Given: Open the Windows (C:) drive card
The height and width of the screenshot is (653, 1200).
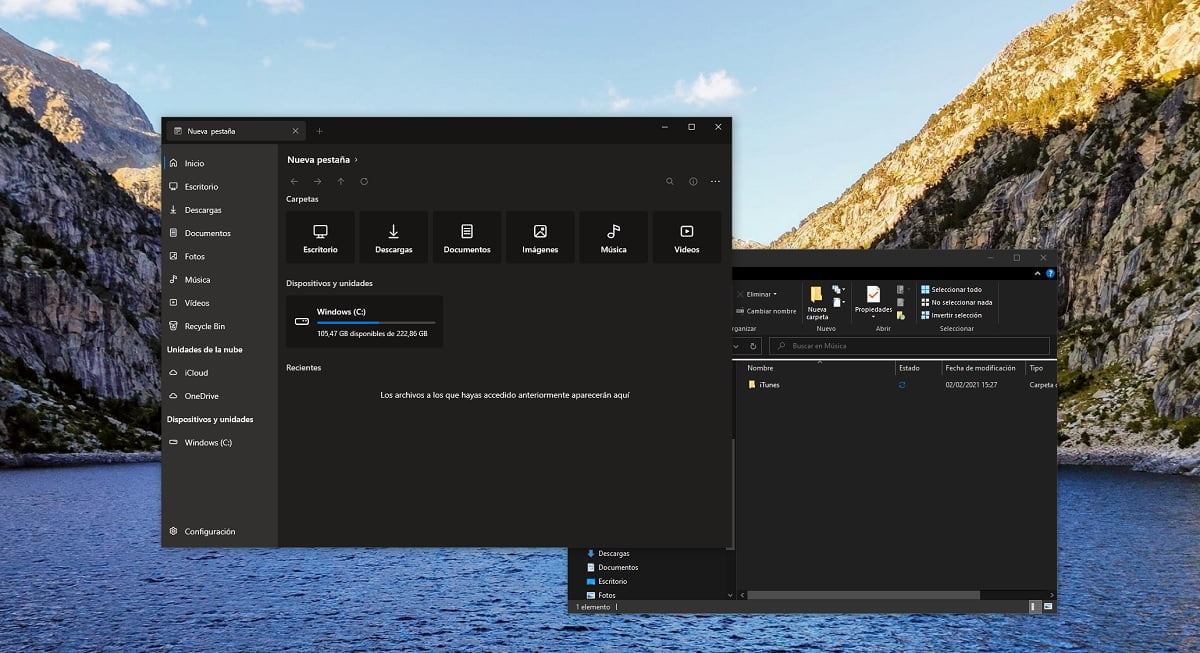Looking at the screenshot, I should pyautogui.click(x=364, y=322).
